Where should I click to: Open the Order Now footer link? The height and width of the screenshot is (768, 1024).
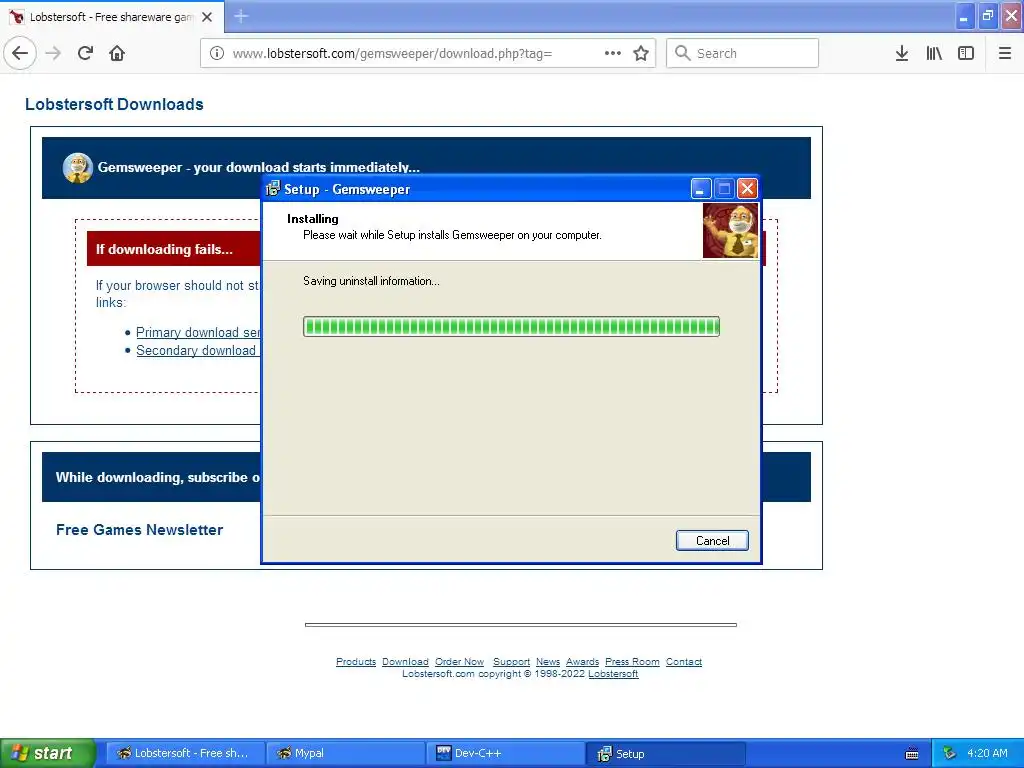(x=459, y=662)
